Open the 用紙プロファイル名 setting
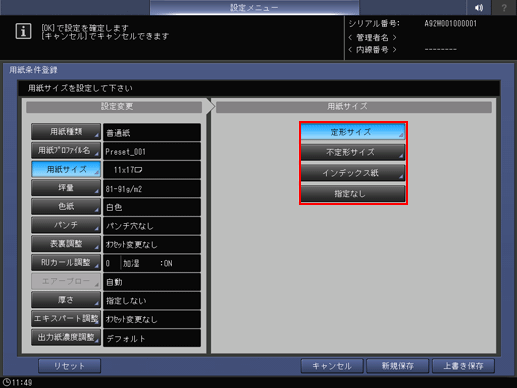This screenshot has width=517, height=388. (66, 150)
